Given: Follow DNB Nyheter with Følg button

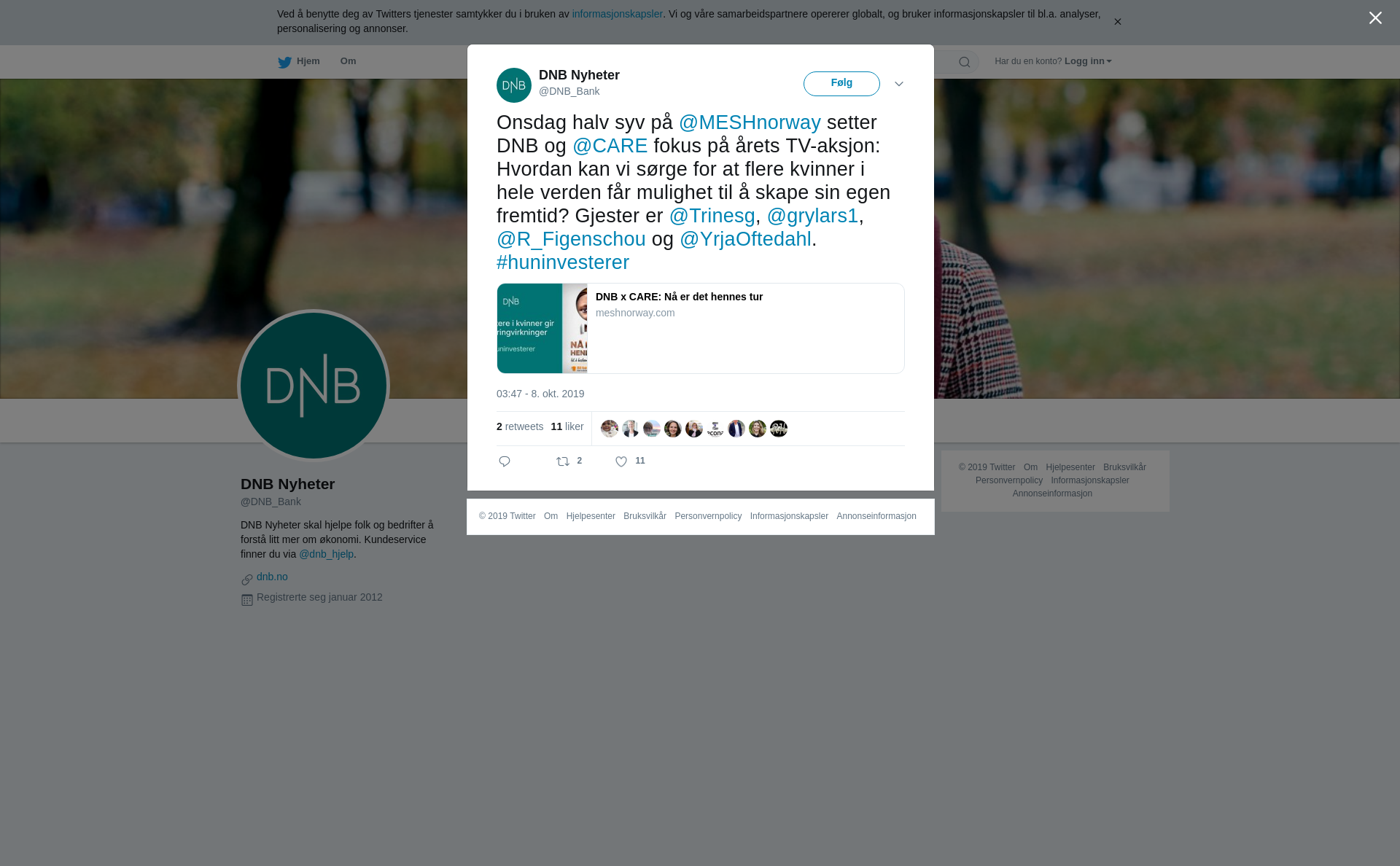Looking at the screenshot, I should click(841, 84).
